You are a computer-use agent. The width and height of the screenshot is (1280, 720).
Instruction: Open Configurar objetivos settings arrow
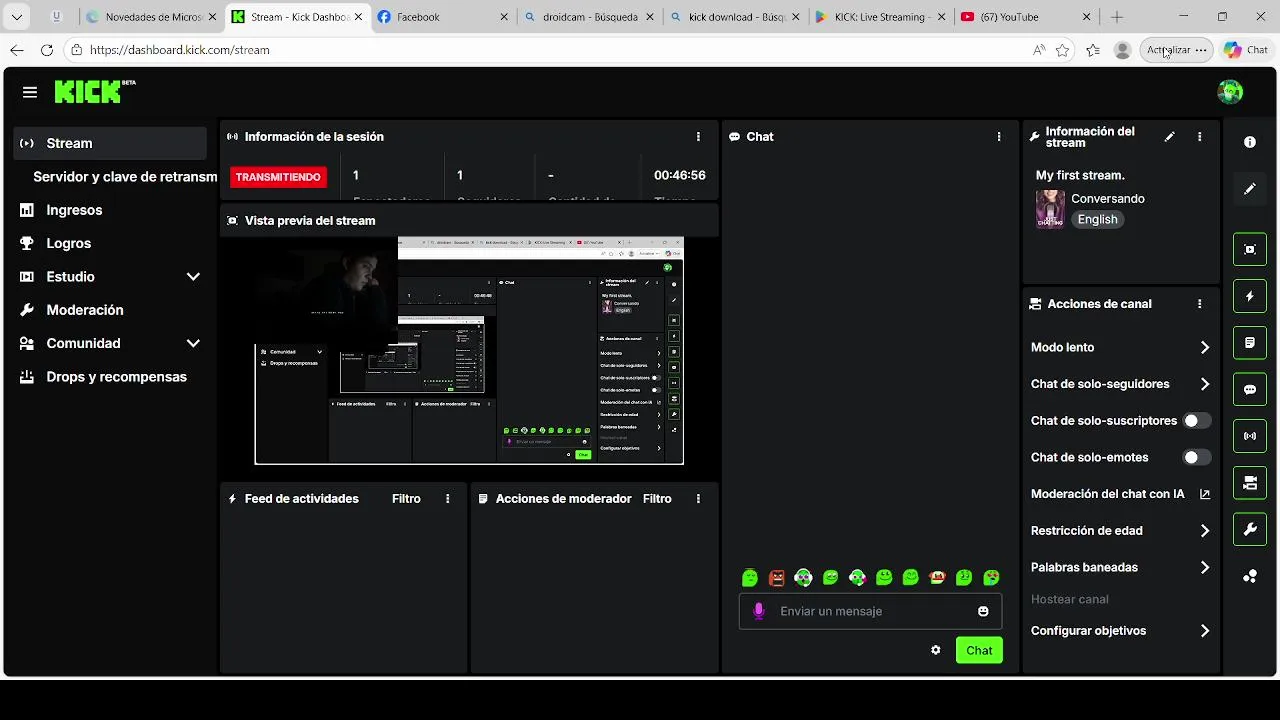pyautogui.click(x=1204, y=631)
